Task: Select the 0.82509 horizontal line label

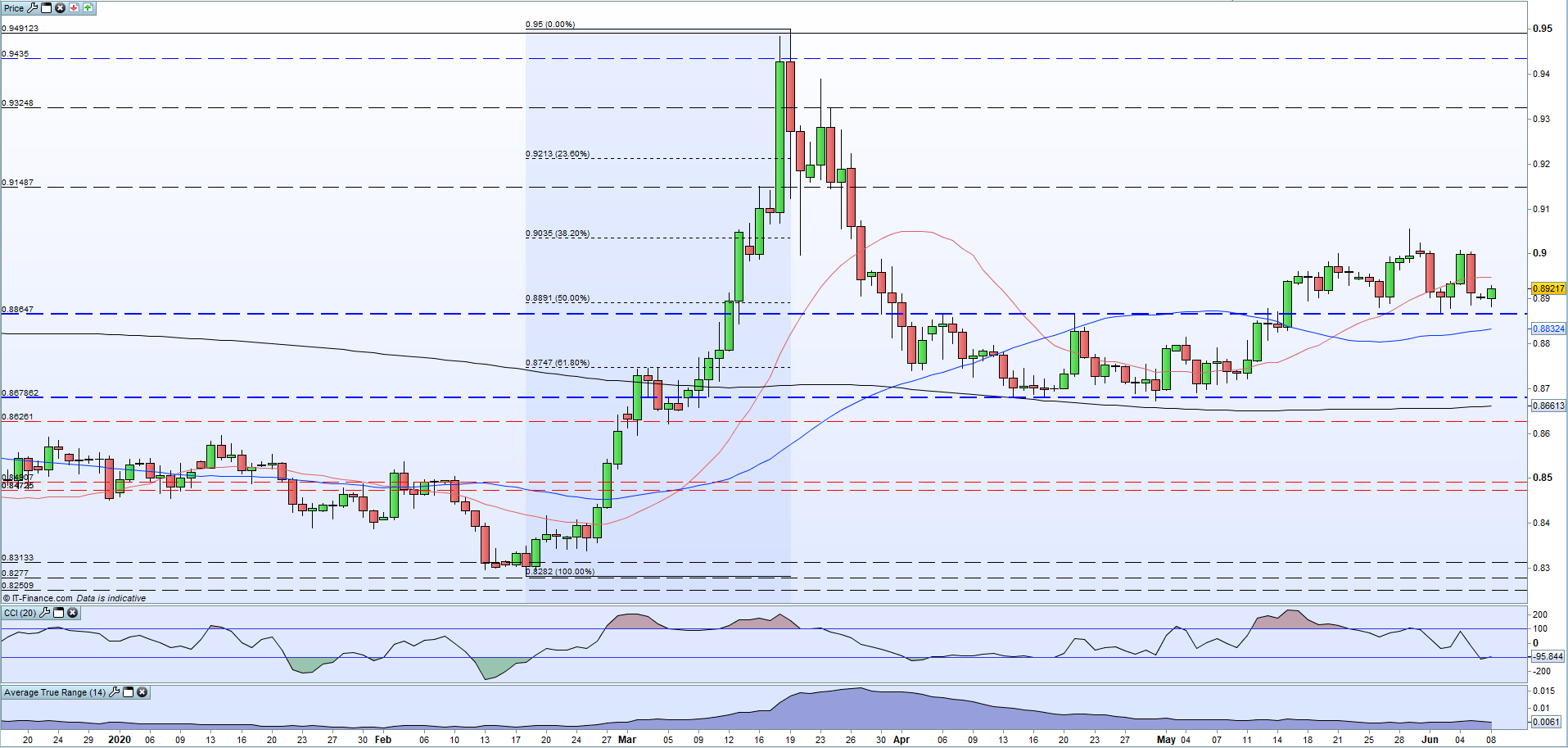Action: [x=17, y=586]
